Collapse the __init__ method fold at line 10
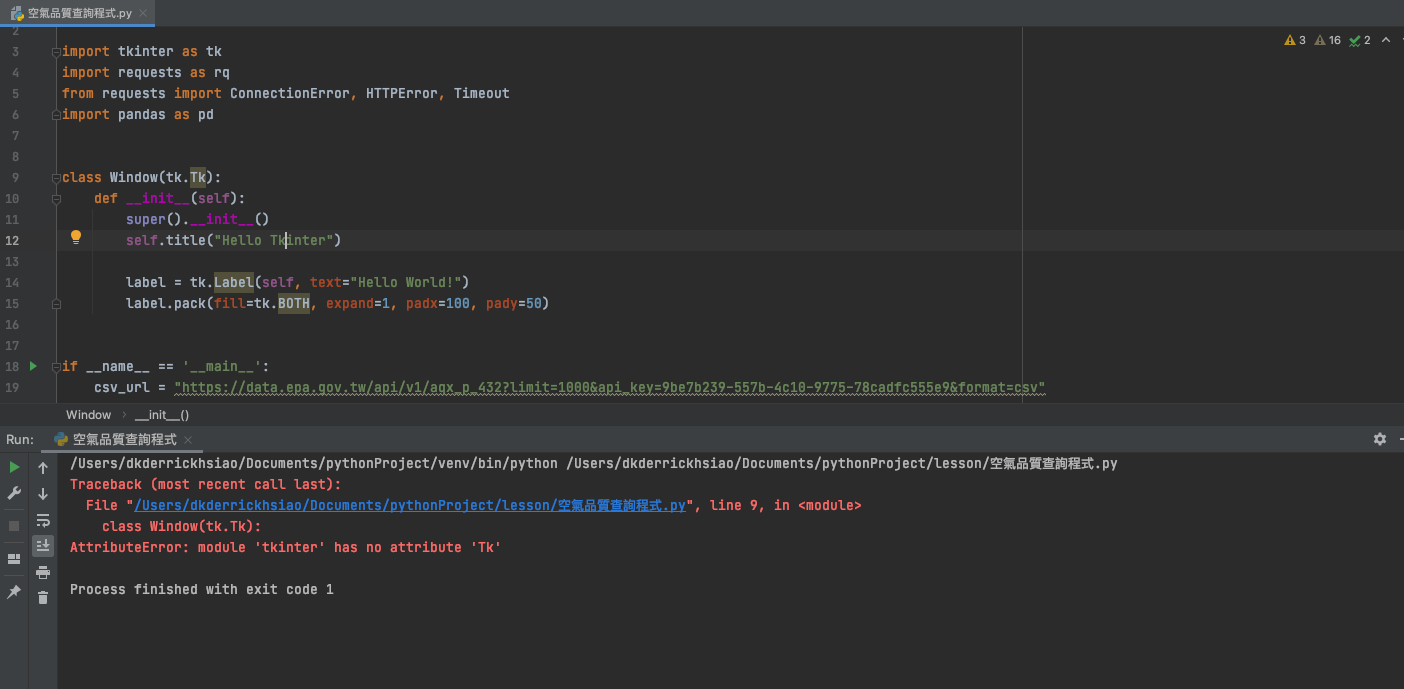The width and height of the screenshot is (1404, 689). [x=56, y=198]
